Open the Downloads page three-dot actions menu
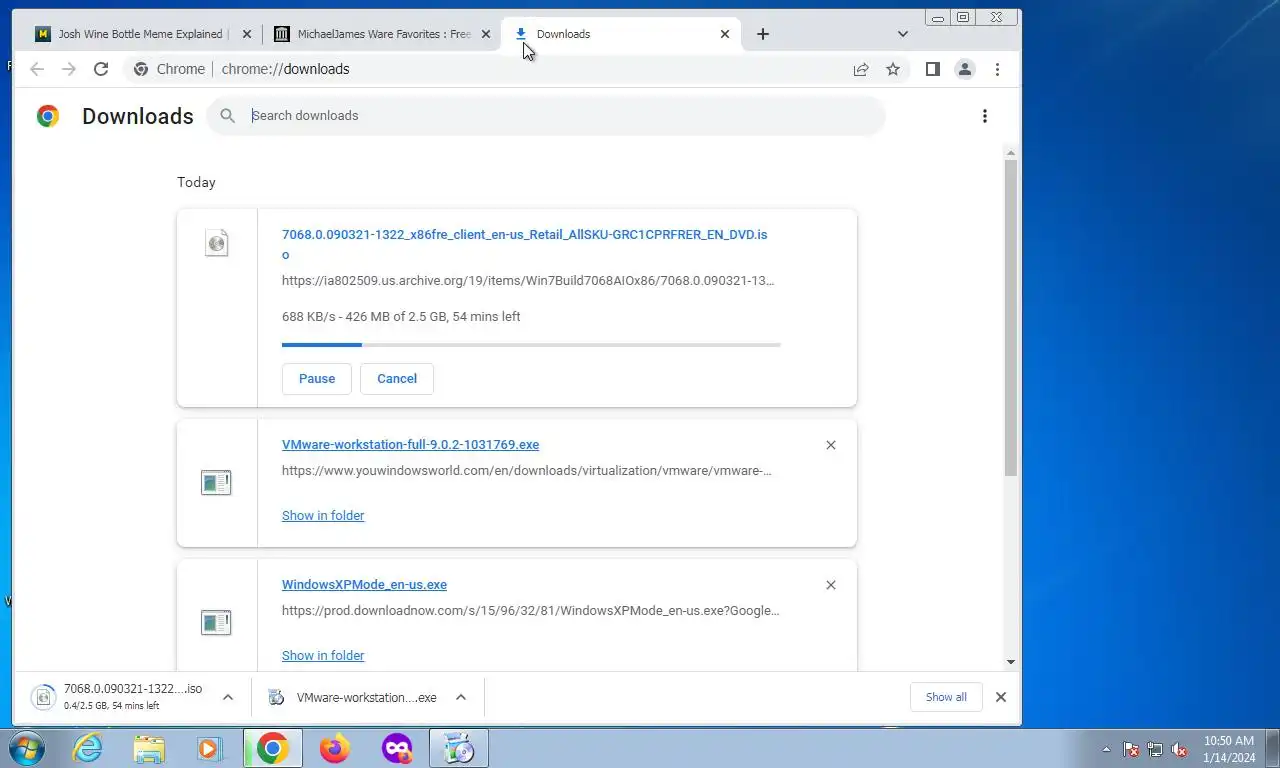 [x=985, y=116]
